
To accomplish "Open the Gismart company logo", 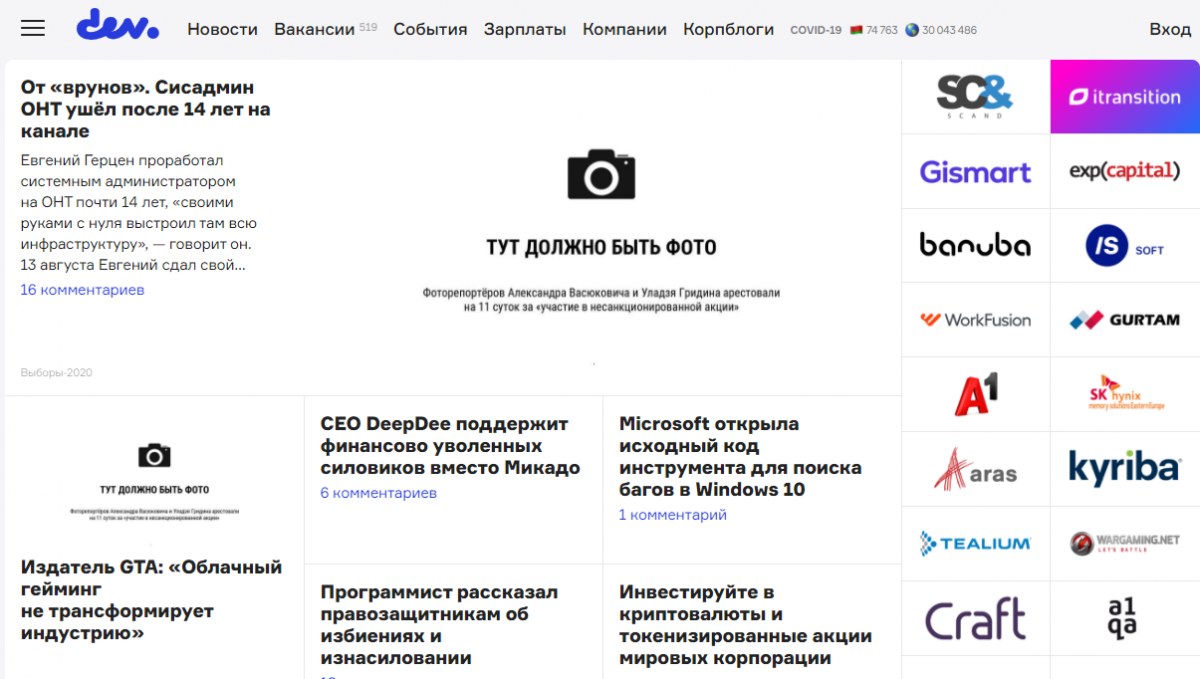I will point(975,172).
